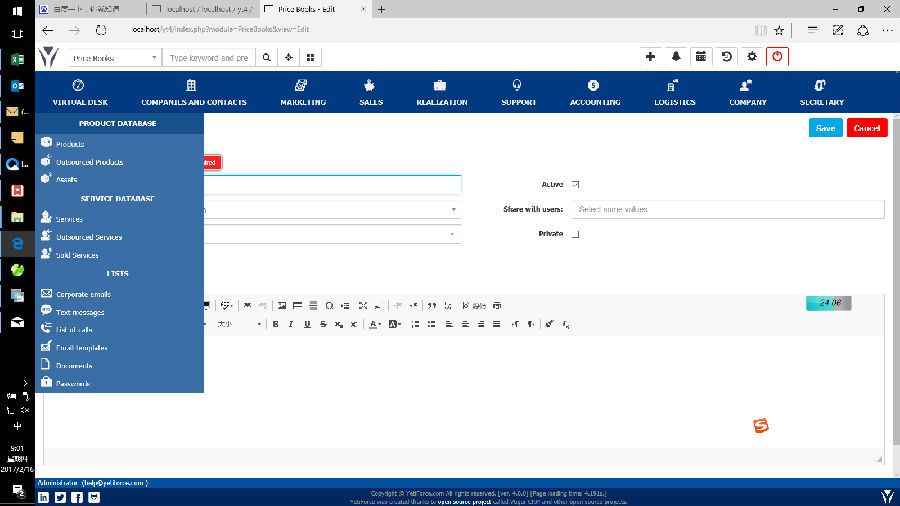Open Marketing menu
The height and width of the screenshot is (506, 900).
[x=302, y=92]
